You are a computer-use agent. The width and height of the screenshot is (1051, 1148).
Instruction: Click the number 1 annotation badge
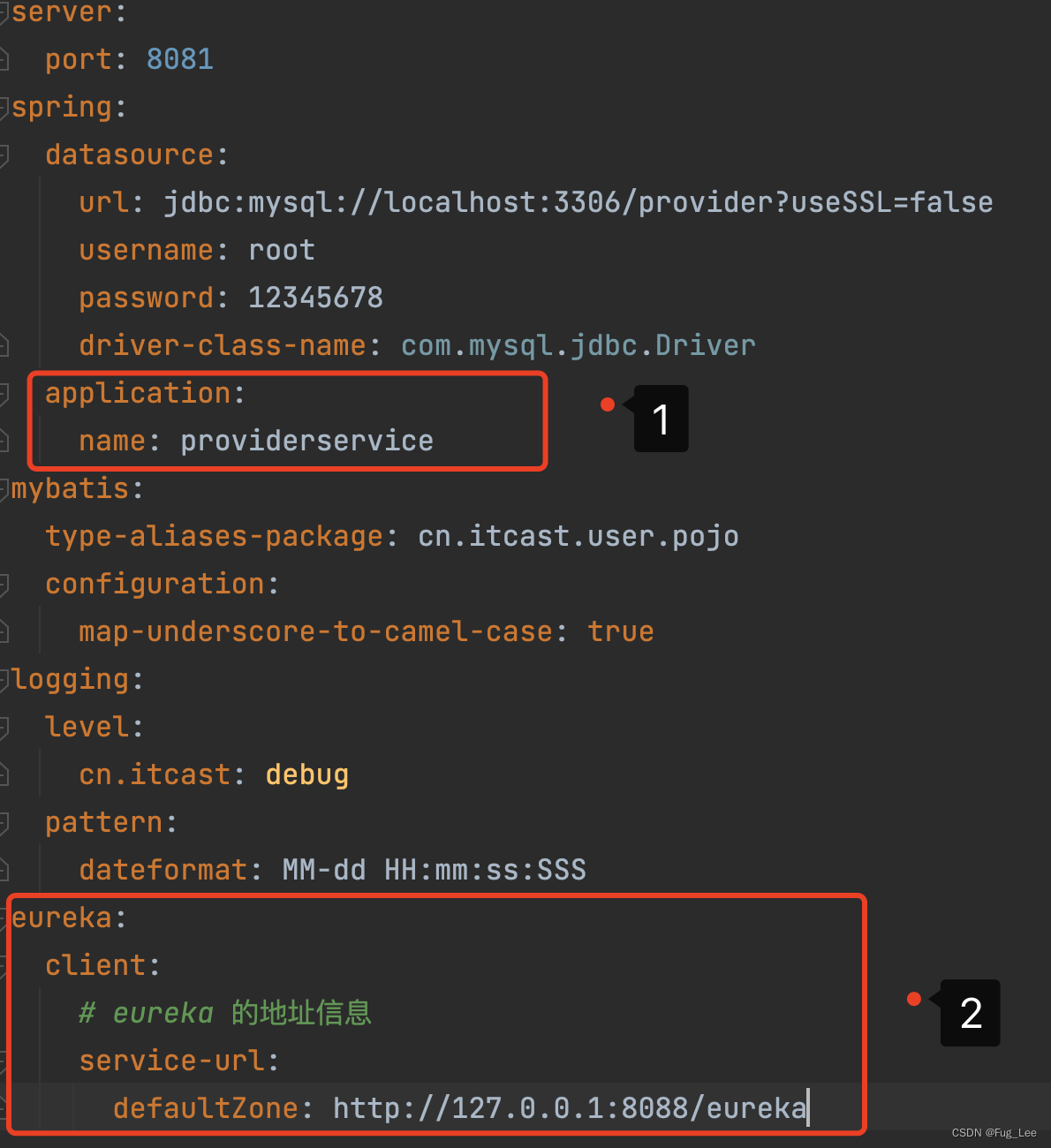pos(661,419)
